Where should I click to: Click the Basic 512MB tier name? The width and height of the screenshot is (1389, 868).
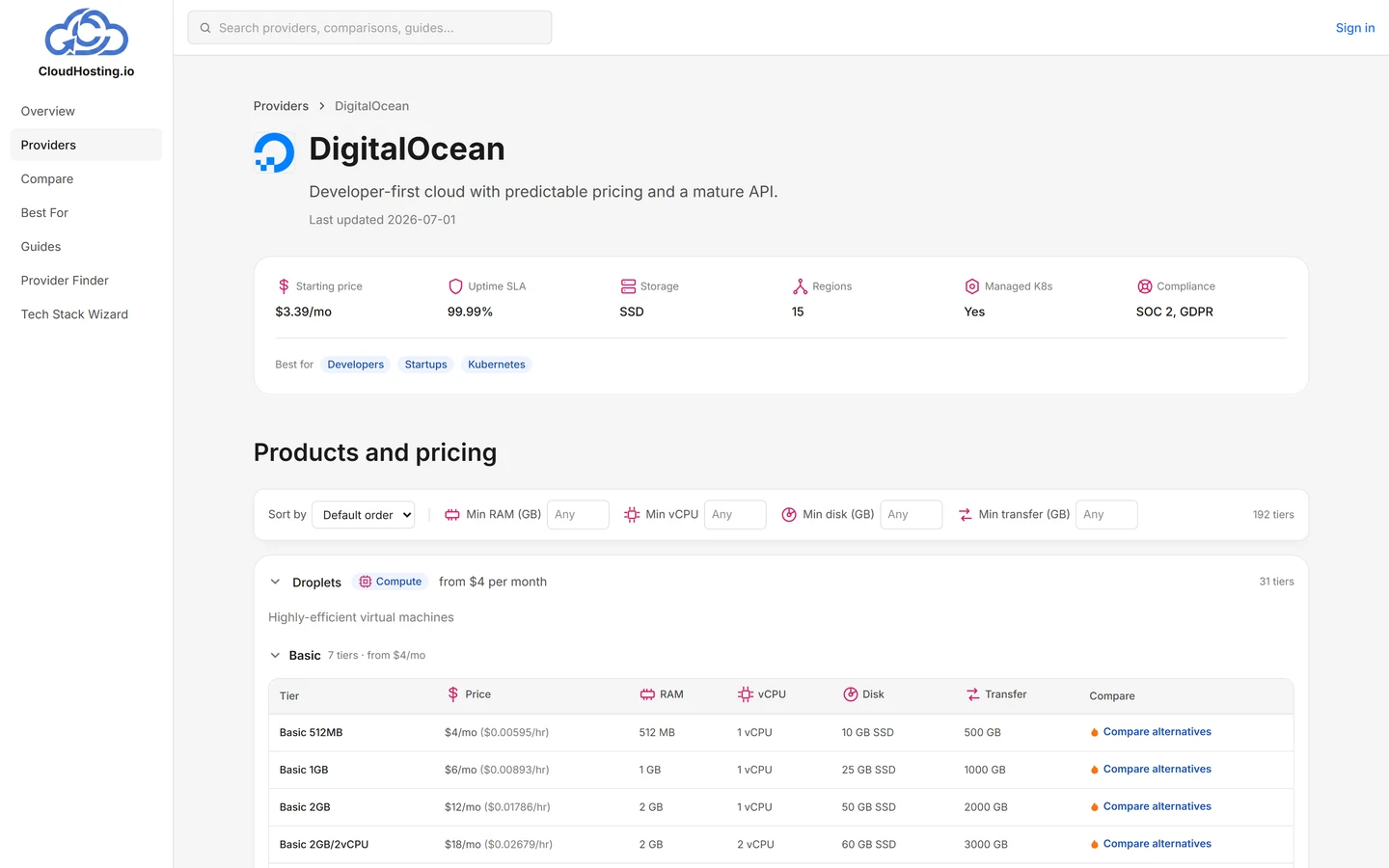[x=311, y=733]
